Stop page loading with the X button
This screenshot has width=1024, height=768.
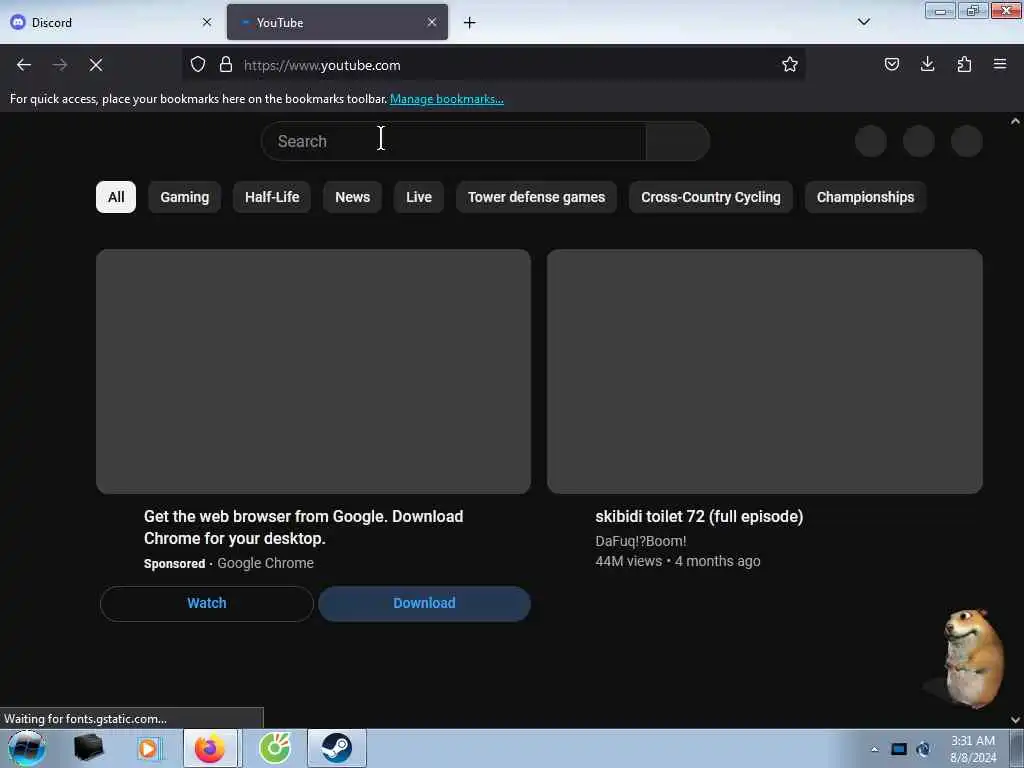[x=96, y=65]
